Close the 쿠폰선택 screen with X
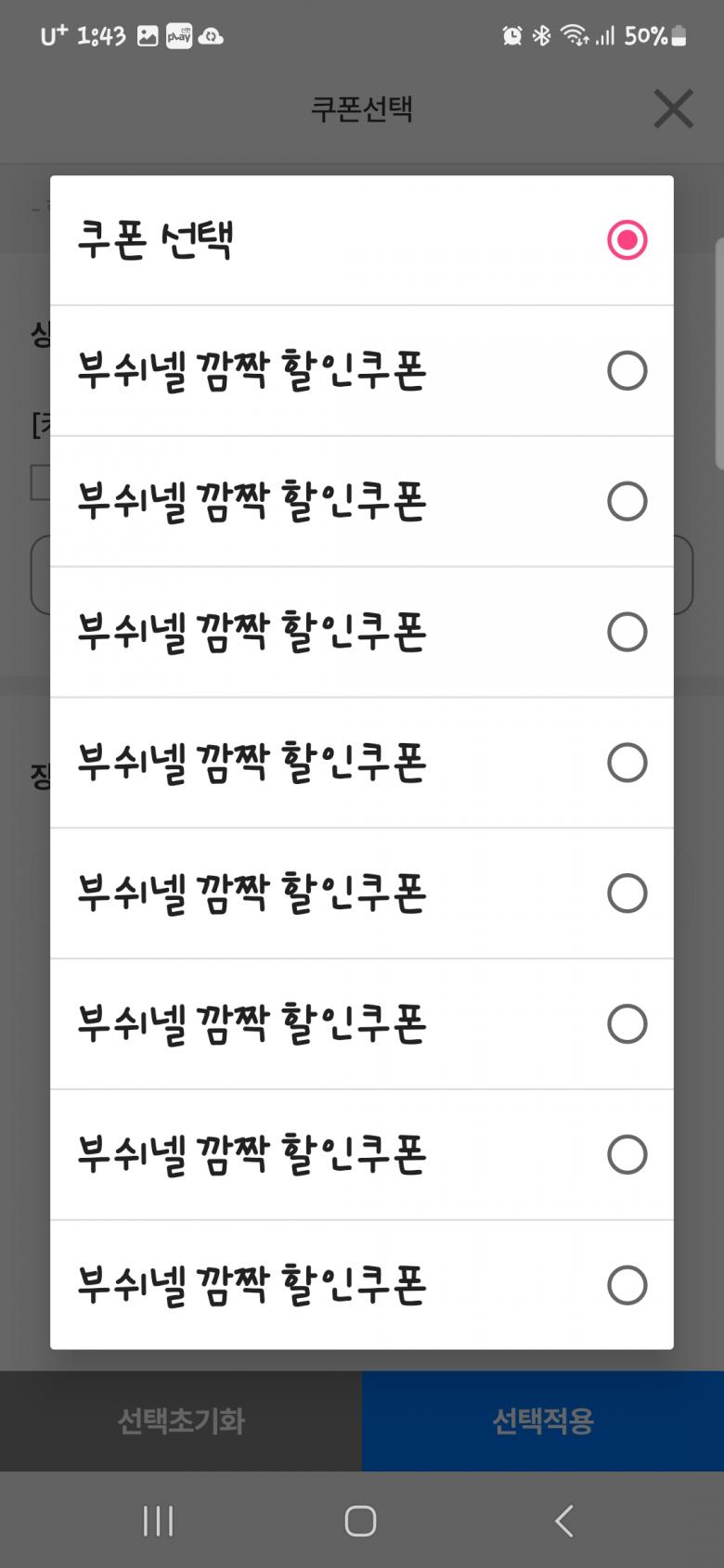The image size is (724, 1568). click(x=673, y=109)
